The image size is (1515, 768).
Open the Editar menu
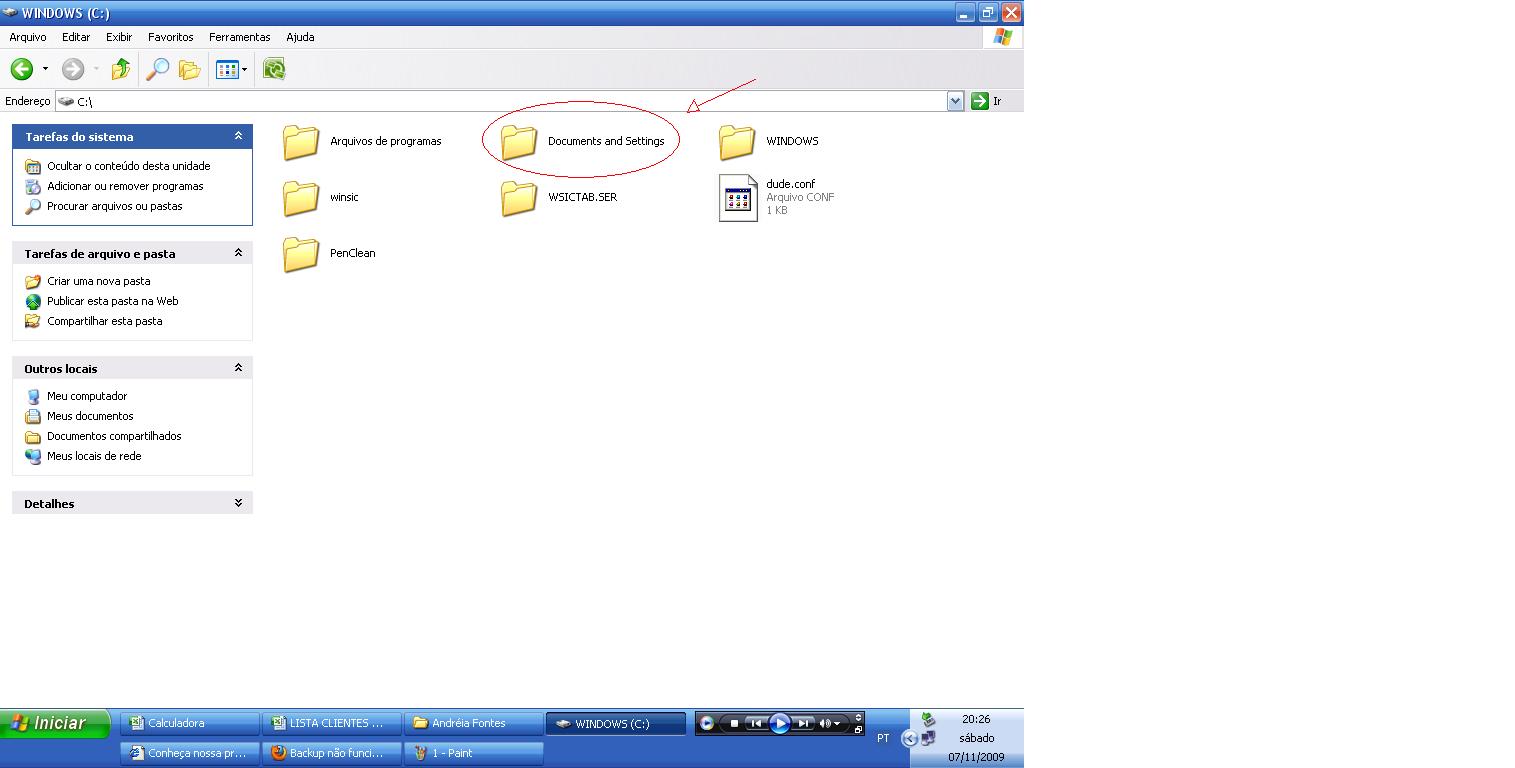coord(76,37)
